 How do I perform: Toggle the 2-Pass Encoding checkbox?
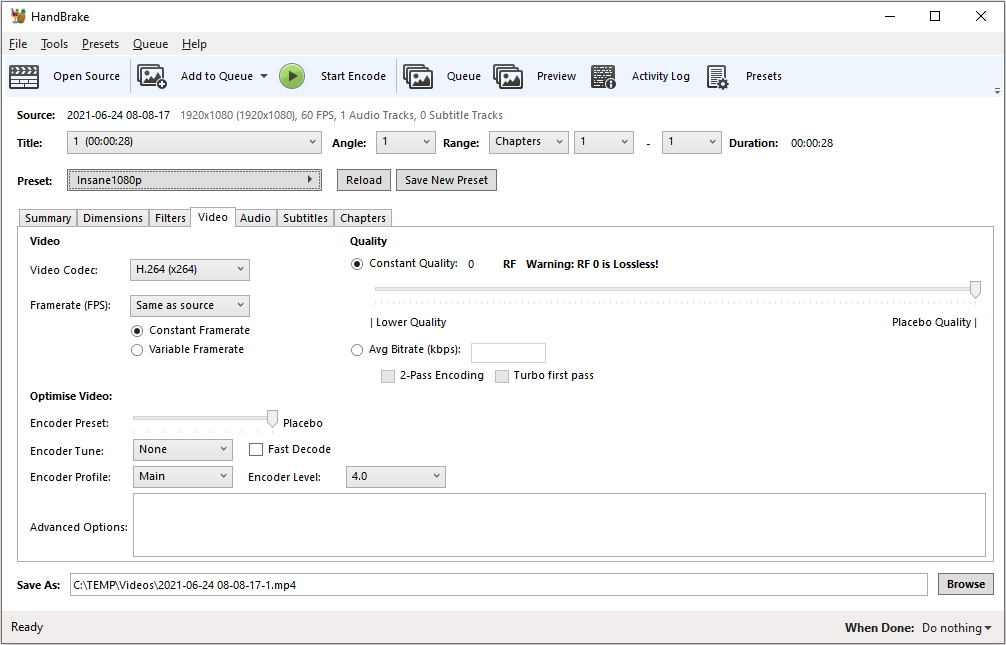[x=388, y=376]
